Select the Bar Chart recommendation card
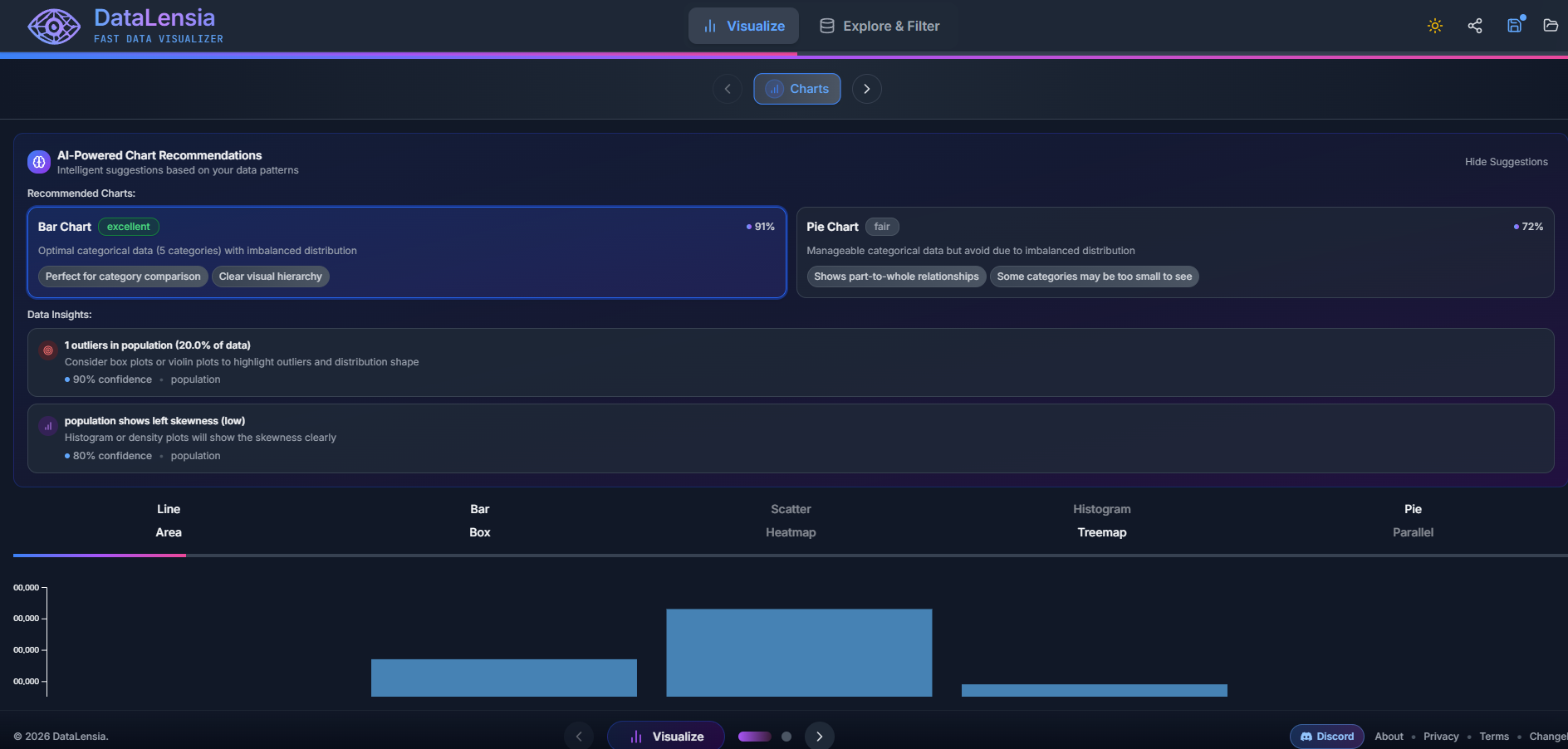1568x749 pixels. (x=407, y=252)
